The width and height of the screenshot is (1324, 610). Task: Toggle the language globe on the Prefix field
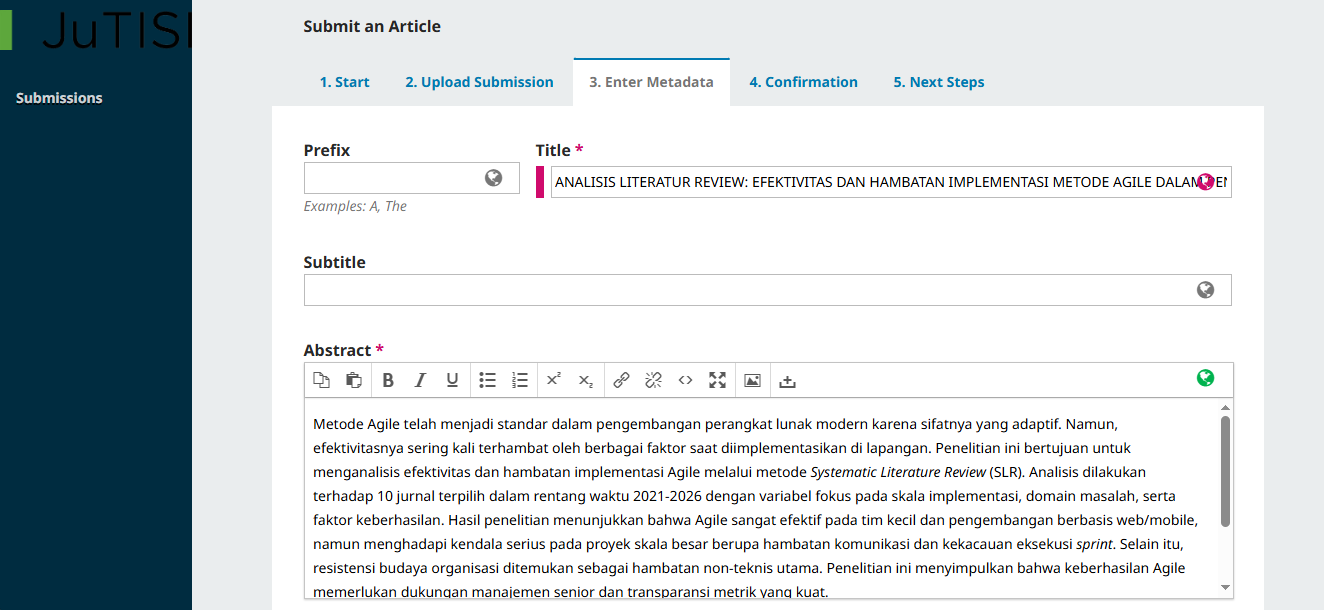492,178
